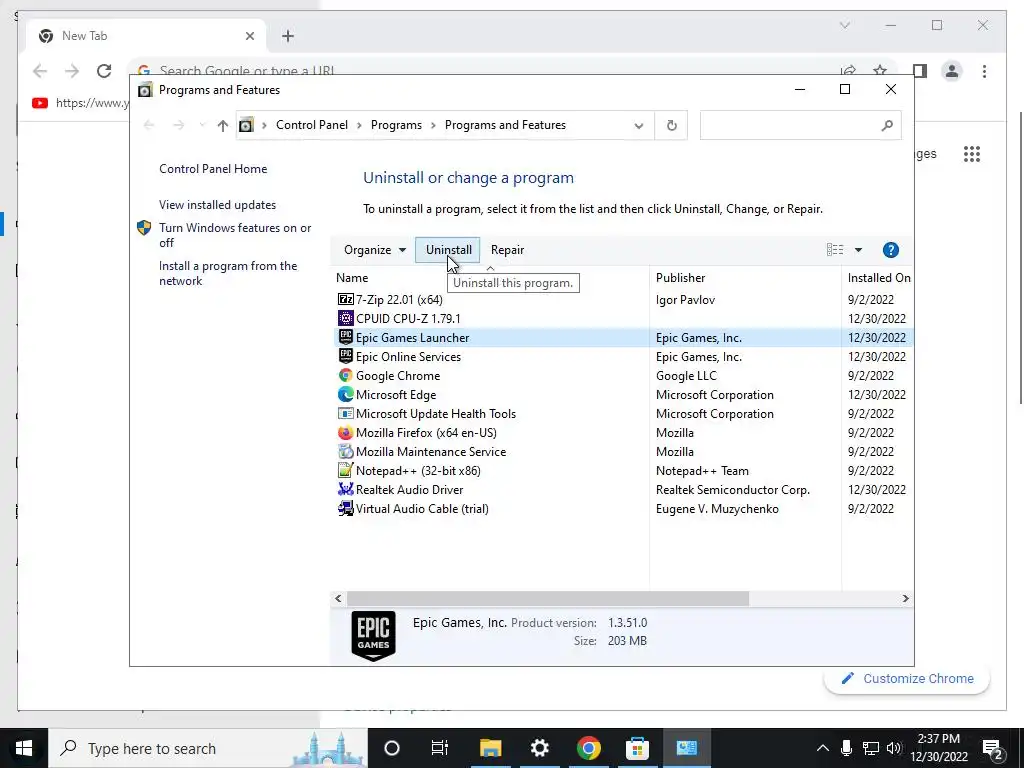The image size is (1024, 768).
Task: Click horizontal scrollbar right arrow
Action: 905,598
